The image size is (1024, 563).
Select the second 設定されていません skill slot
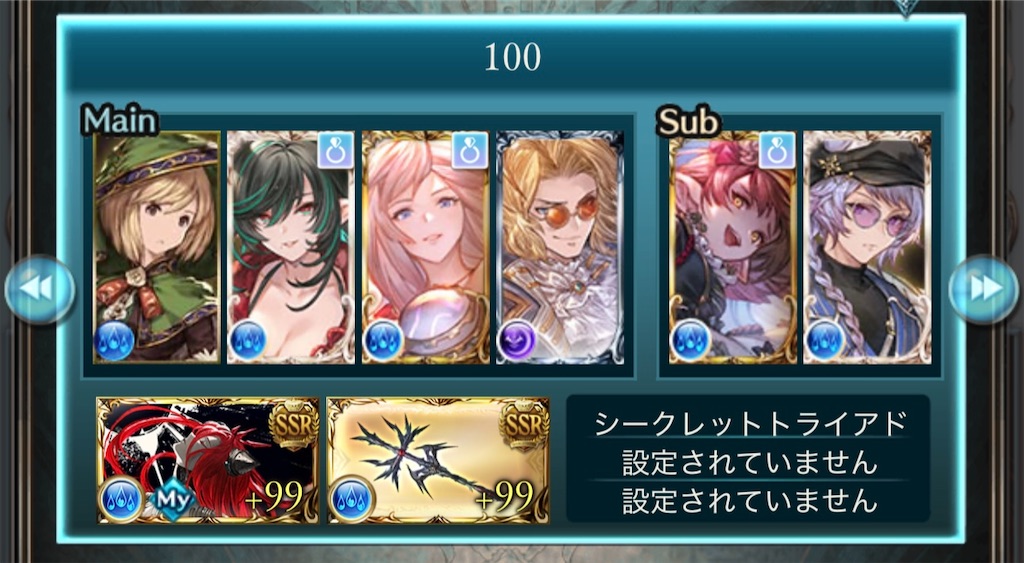tap(748, 462)
